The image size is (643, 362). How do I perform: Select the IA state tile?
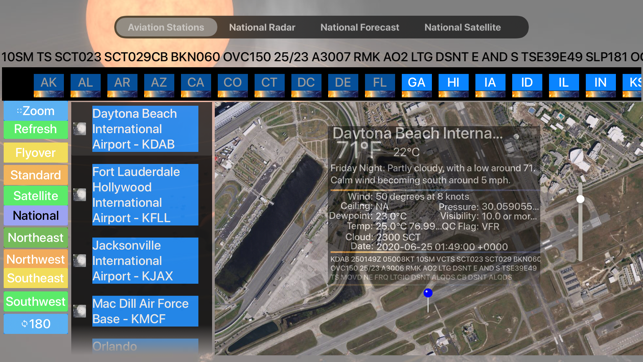tap(490, 85)
